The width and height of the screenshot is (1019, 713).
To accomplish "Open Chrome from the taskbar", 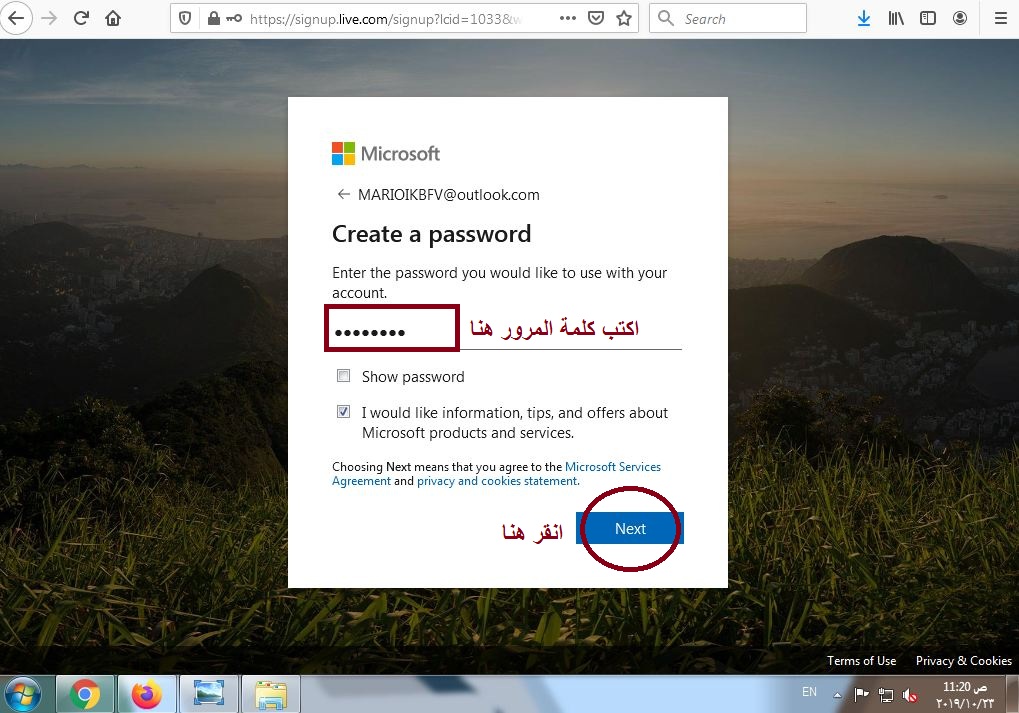I will [85, 695].
